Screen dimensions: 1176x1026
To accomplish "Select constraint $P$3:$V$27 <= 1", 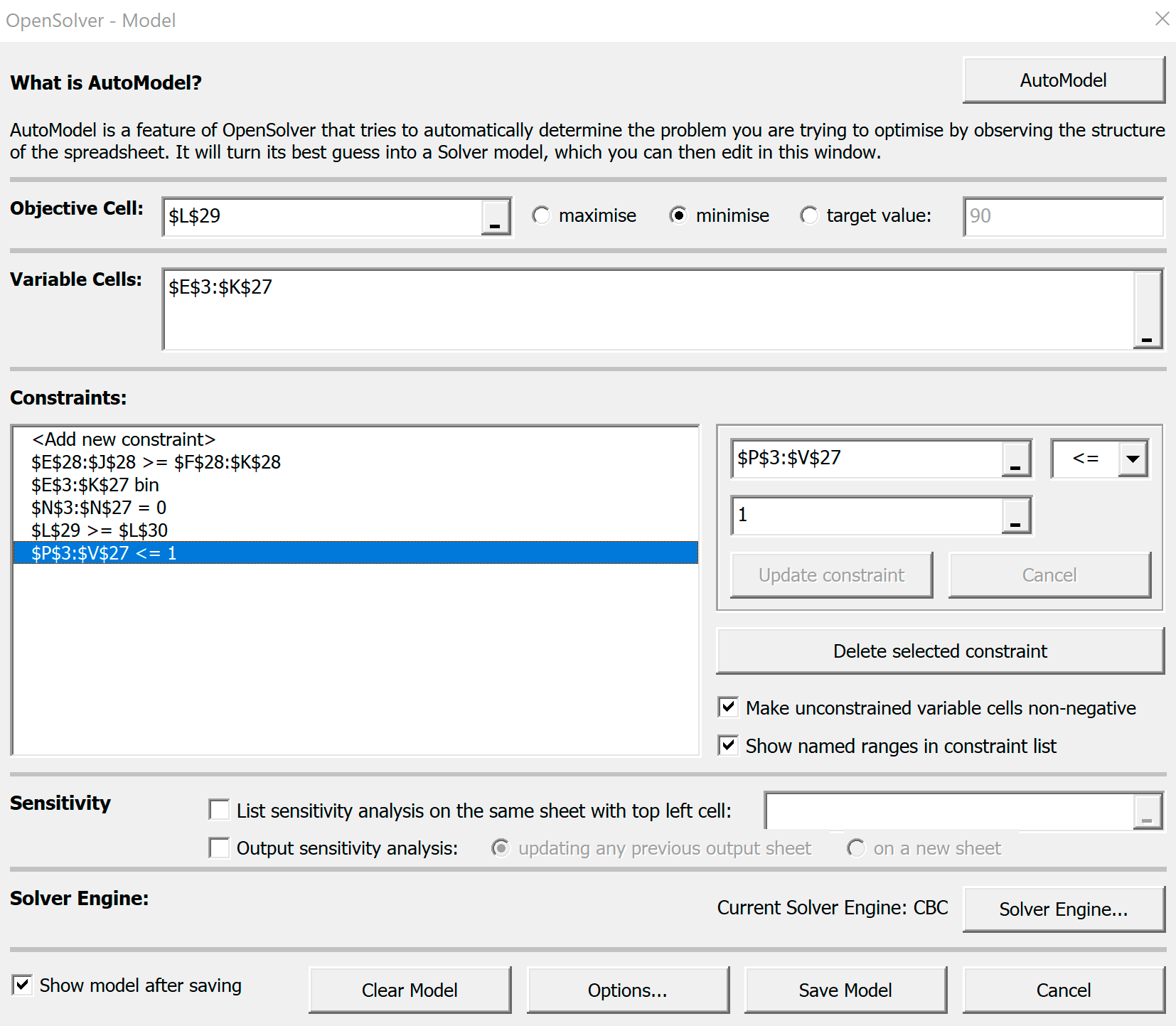I will tap(356, 553).
